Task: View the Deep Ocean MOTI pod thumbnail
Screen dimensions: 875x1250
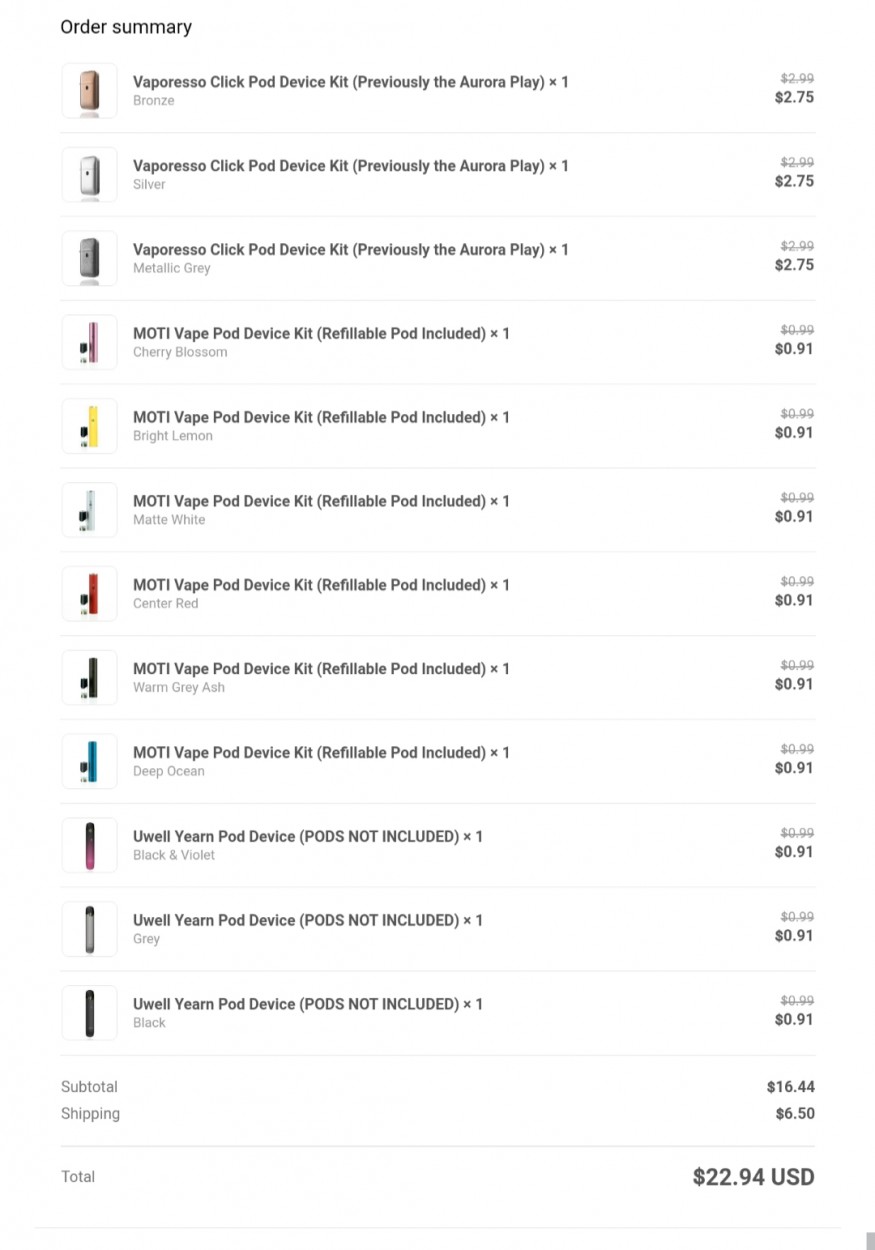Action: click(89, 762)
